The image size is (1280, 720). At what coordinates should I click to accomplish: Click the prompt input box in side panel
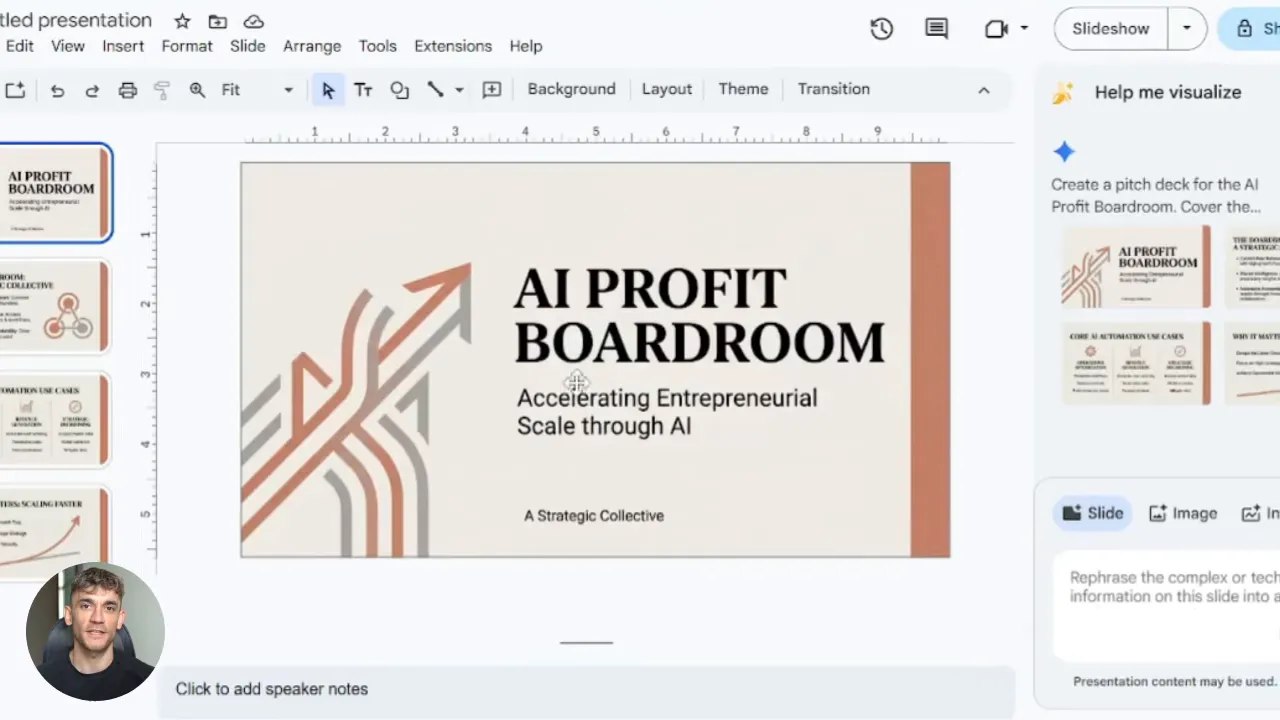[x=1167, y=604]
